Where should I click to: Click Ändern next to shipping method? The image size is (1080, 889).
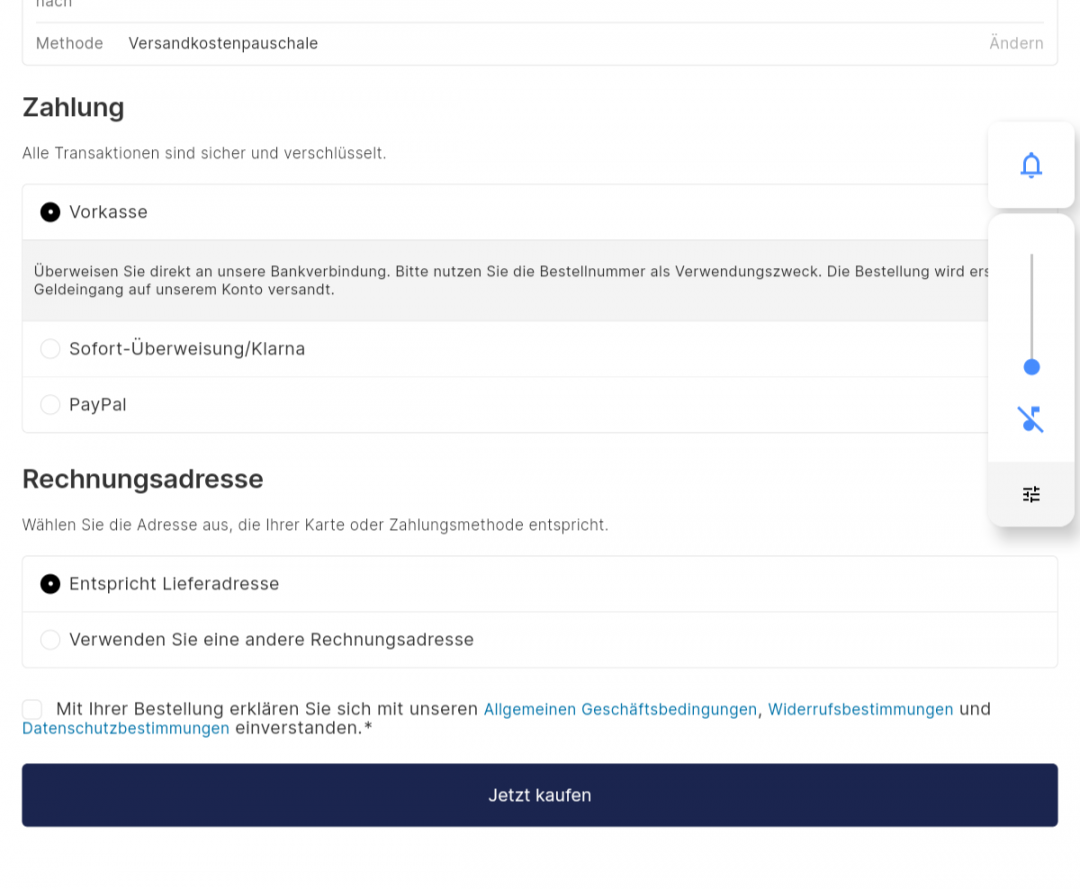tap(1016, 43)
